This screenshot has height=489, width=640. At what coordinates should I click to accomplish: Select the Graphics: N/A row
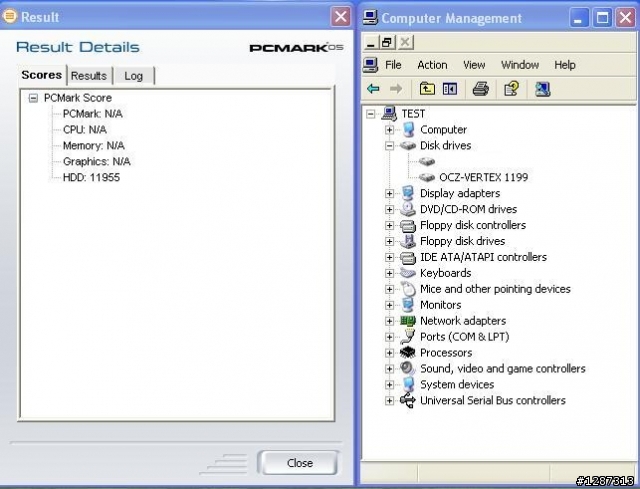pyautogui.click(x=97, y=162)
